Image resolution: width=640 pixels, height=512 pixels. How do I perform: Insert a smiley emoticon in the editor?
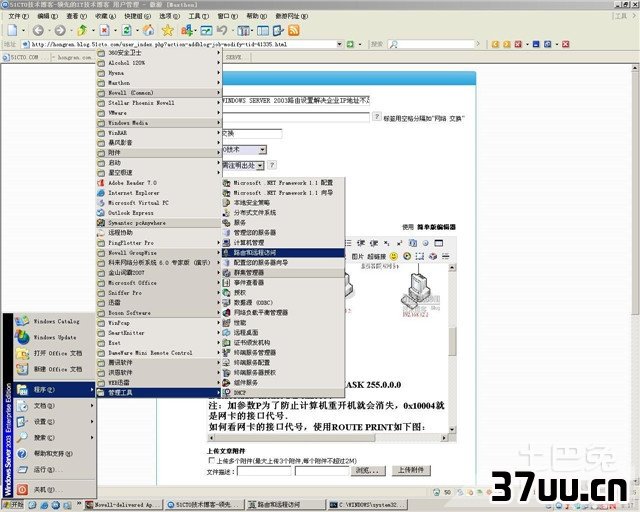click(x=393, y=256)
